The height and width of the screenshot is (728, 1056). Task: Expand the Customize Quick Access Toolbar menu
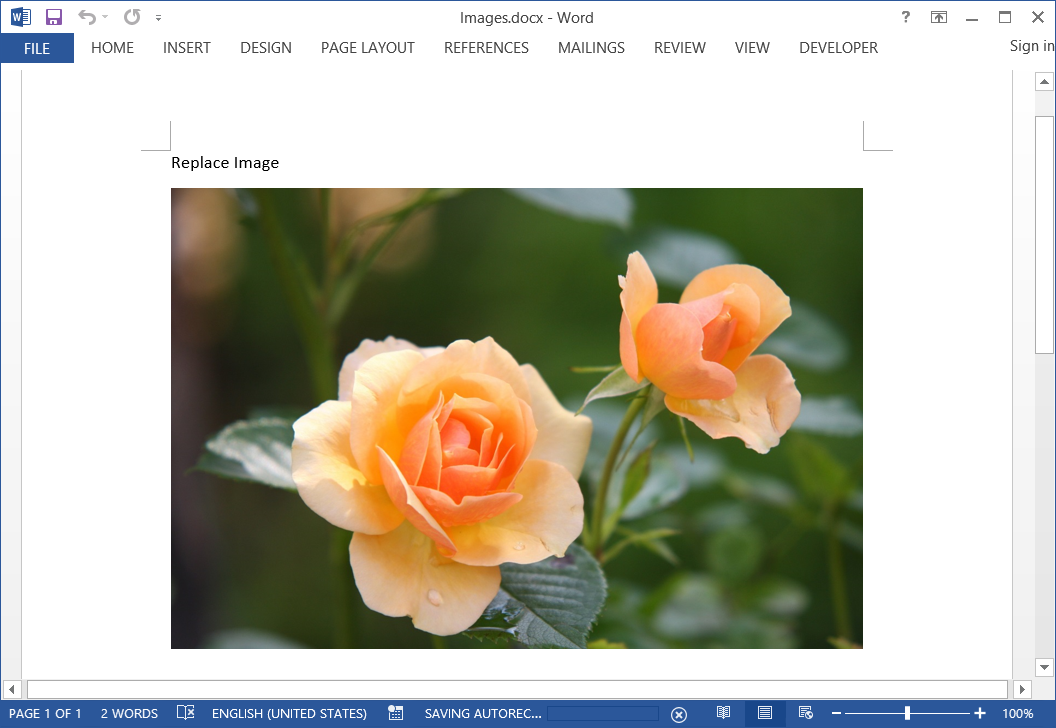tap(157, 17)
